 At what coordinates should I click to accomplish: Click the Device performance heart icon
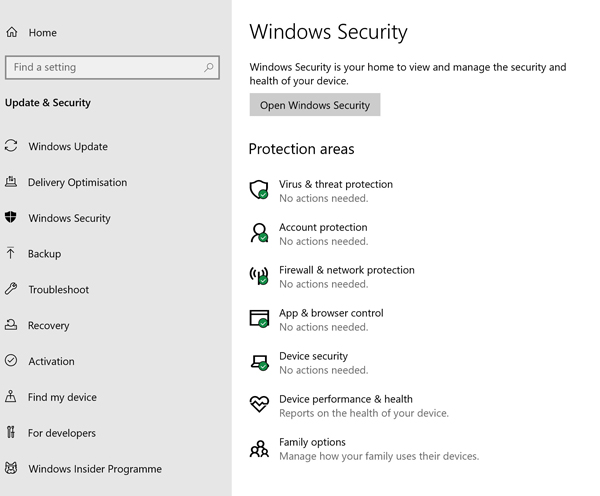(x=259, y=404)
